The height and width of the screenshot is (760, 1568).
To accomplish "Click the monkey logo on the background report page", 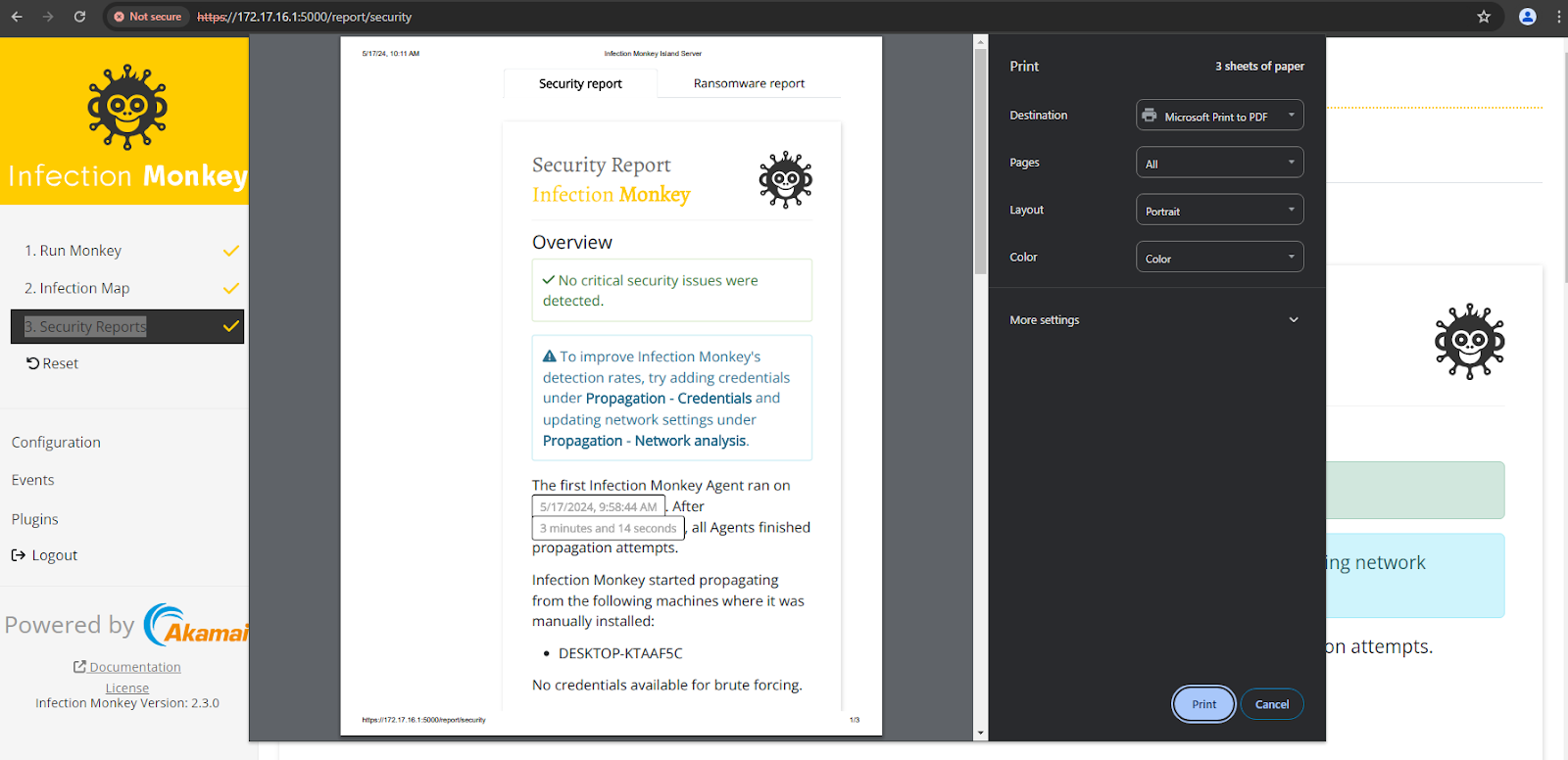I will pos(1469,342).
